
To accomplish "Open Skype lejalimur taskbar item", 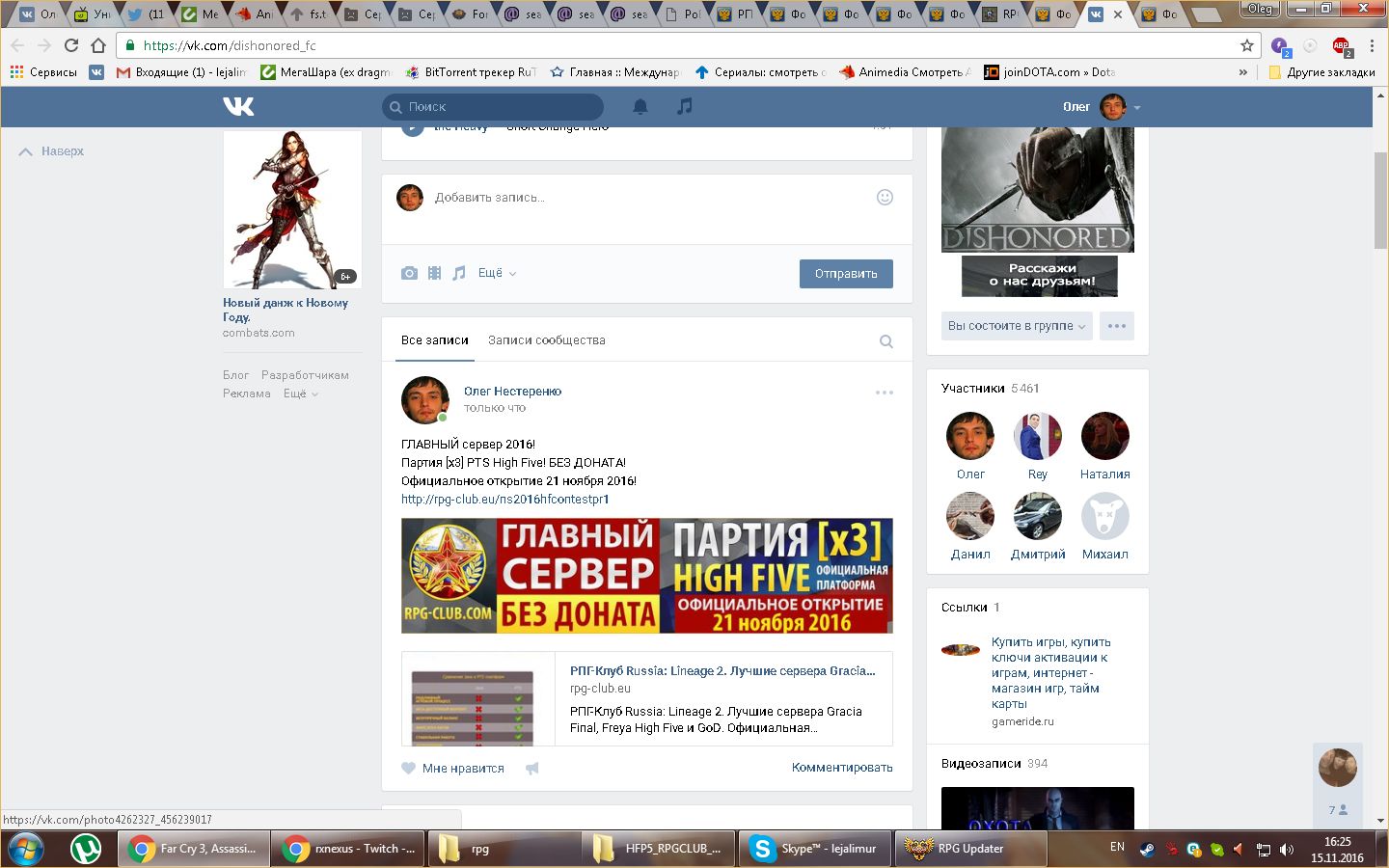I will (816, 849).
